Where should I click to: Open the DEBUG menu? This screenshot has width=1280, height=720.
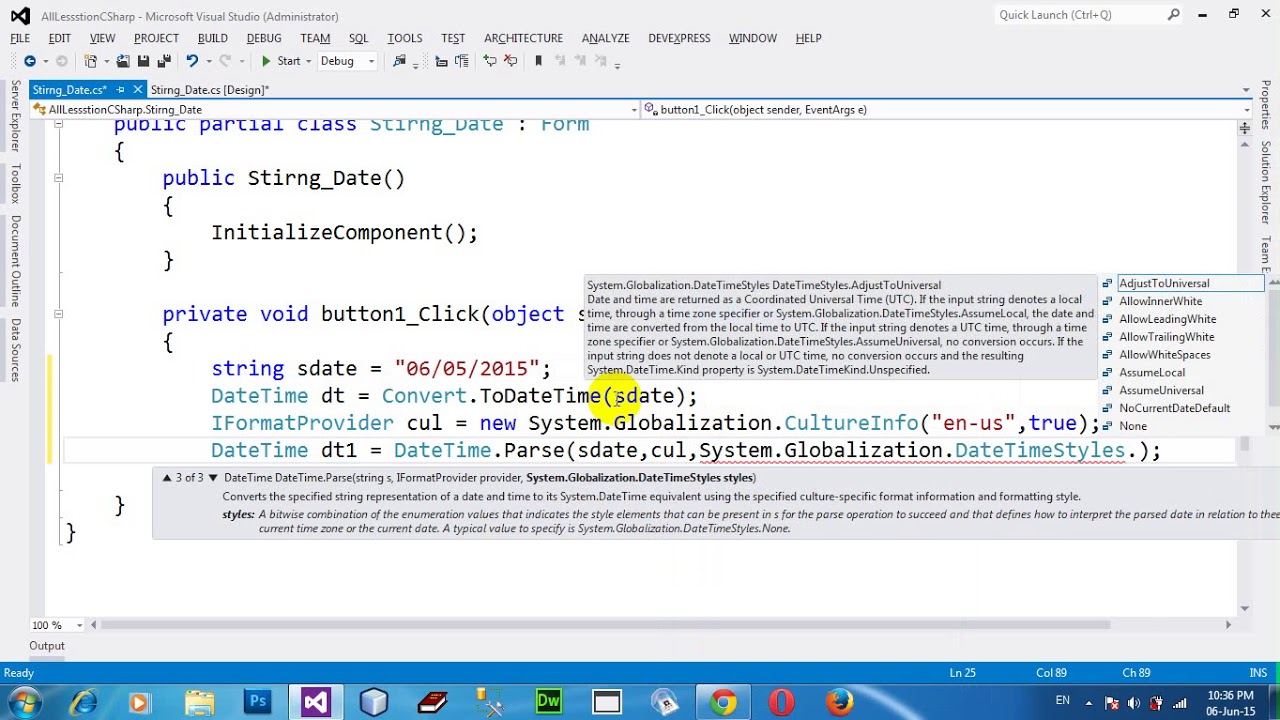pyautogui.click(x=264, y=38)
